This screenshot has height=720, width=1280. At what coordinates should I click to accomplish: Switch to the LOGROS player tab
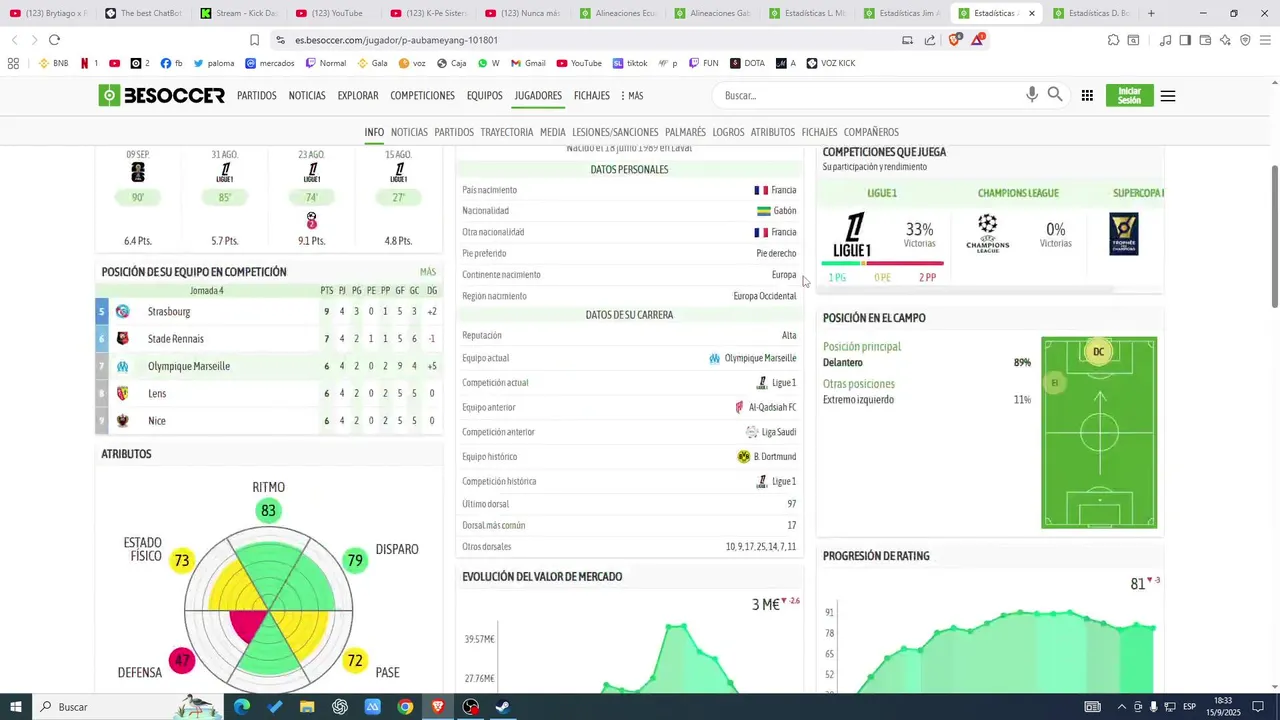click(728, 132)
